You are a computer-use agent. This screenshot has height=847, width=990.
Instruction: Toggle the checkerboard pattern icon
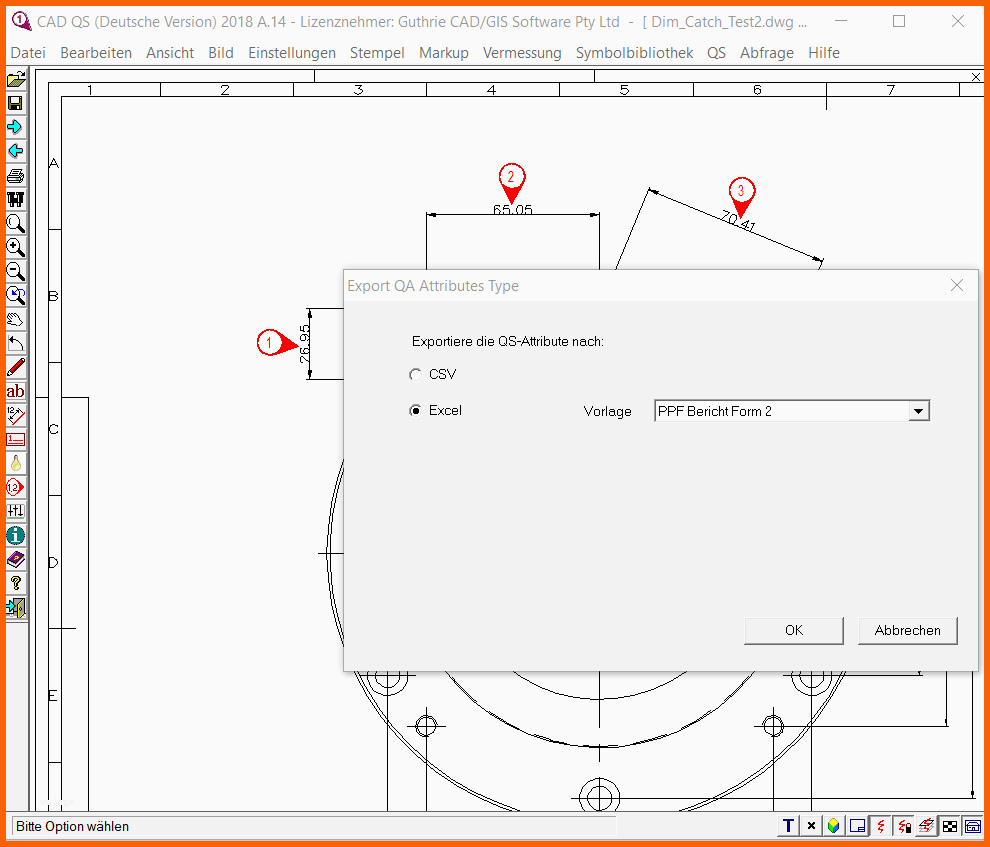coord(950,826)
